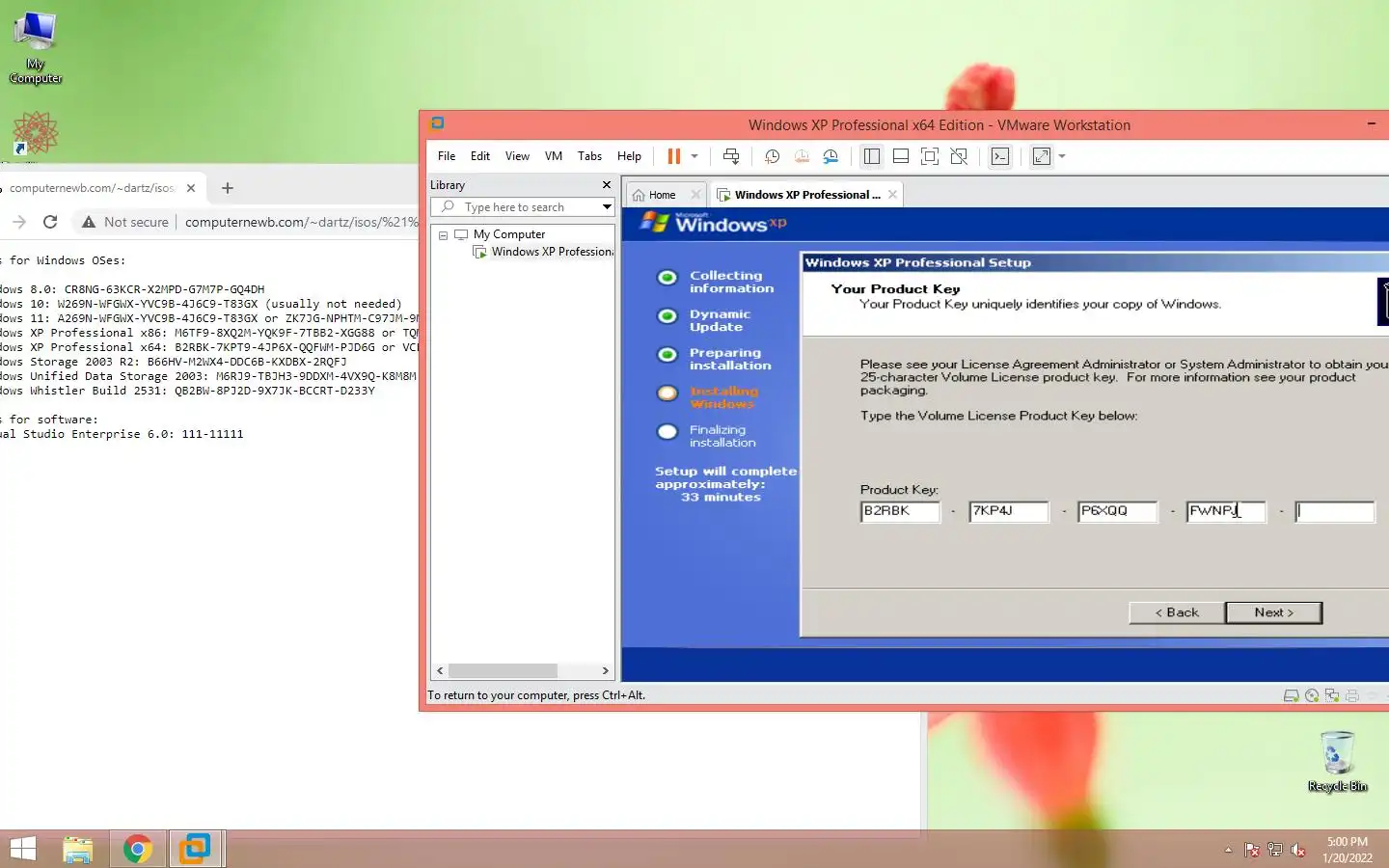This screenshot has height=868, width=1389.
Task: Open the desktop shortcut below My Computer
Action: coord(35,133)
